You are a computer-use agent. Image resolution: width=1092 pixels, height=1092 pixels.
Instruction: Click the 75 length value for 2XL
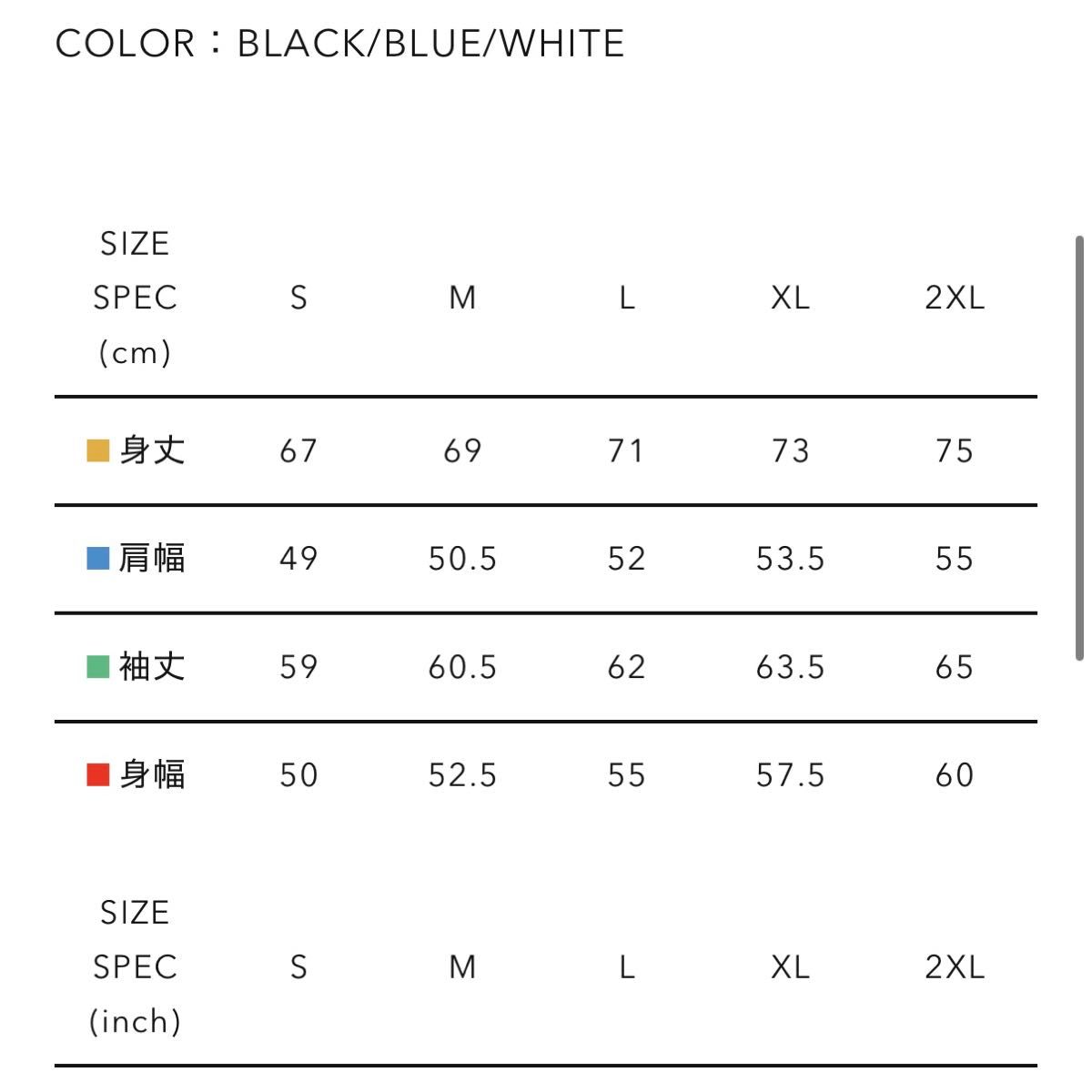[955, 450]
